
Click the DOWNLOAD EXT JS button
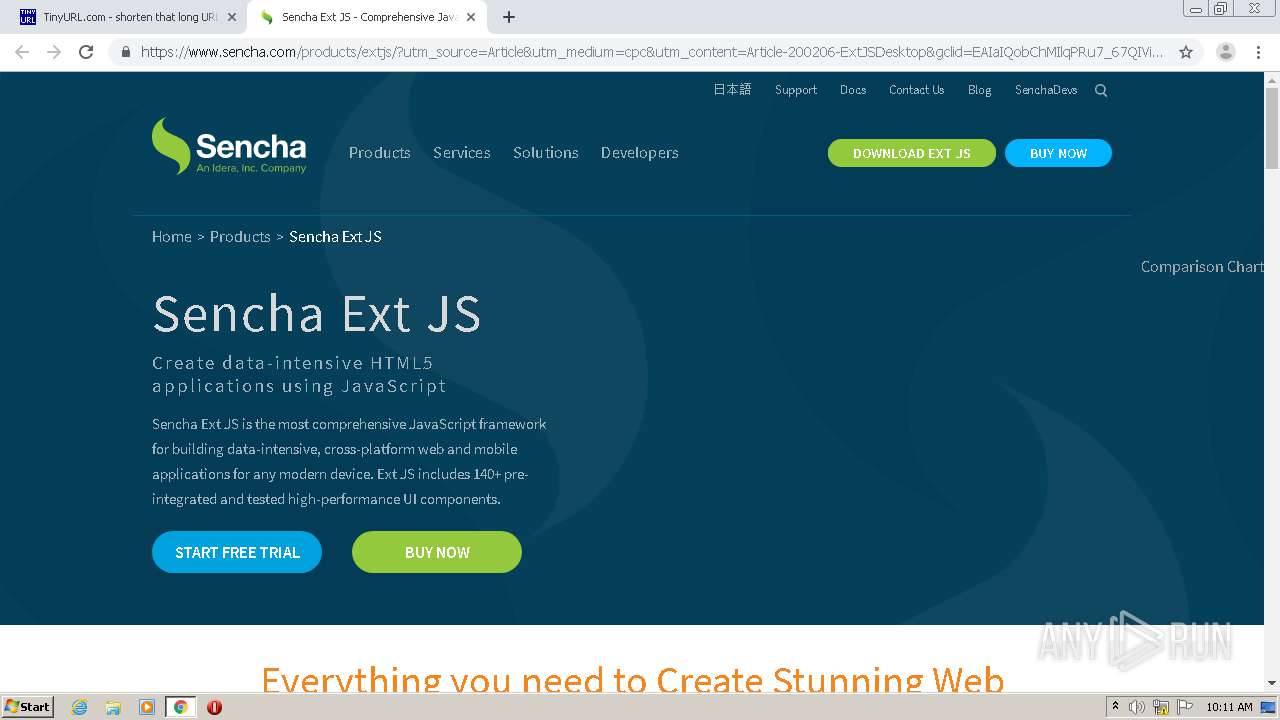click(x=912, y=153)
